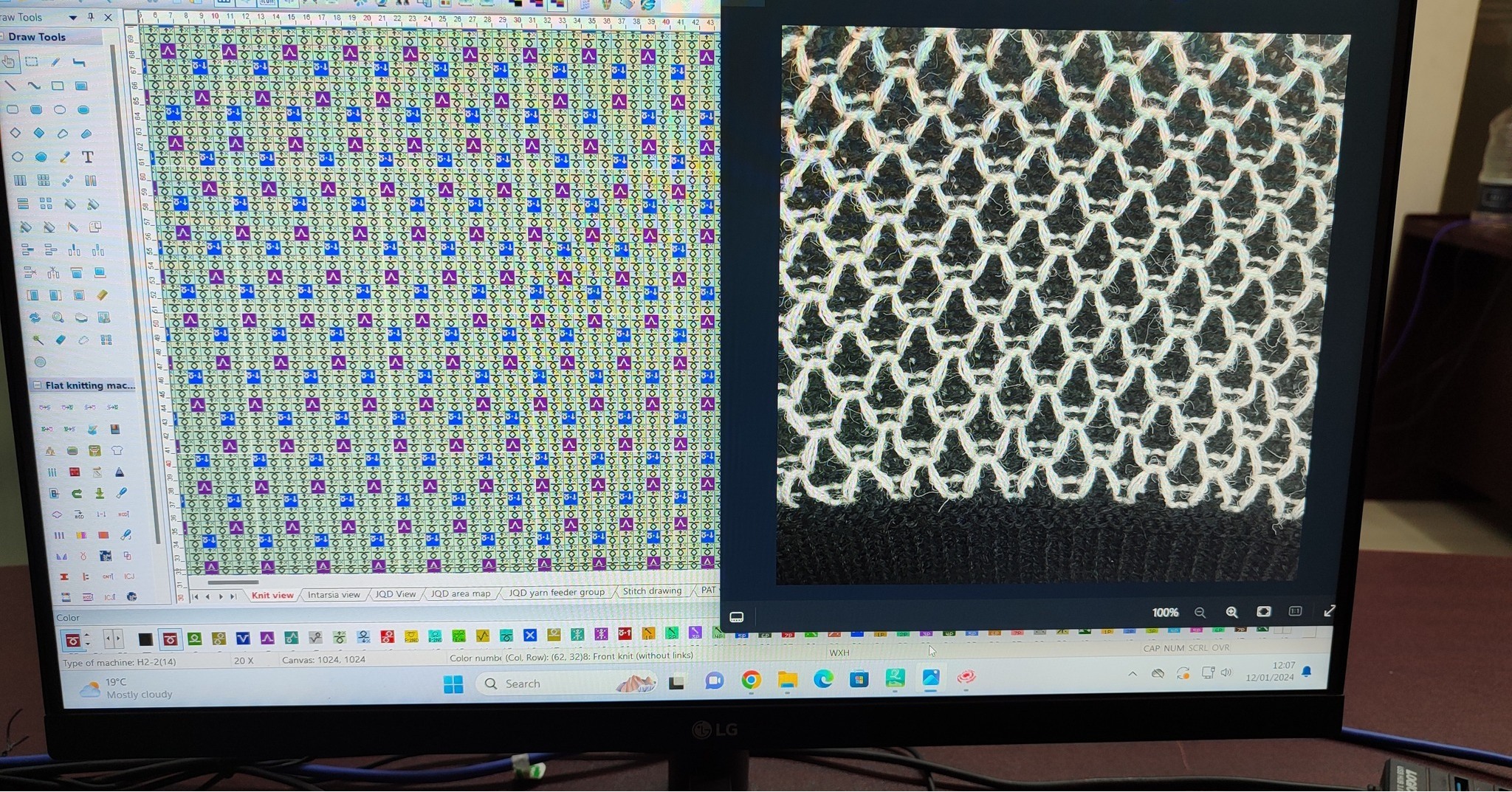Screen dimensions: 1512x792
Task: Collapse the Flat knitting machine section
Action: [37, 385]
